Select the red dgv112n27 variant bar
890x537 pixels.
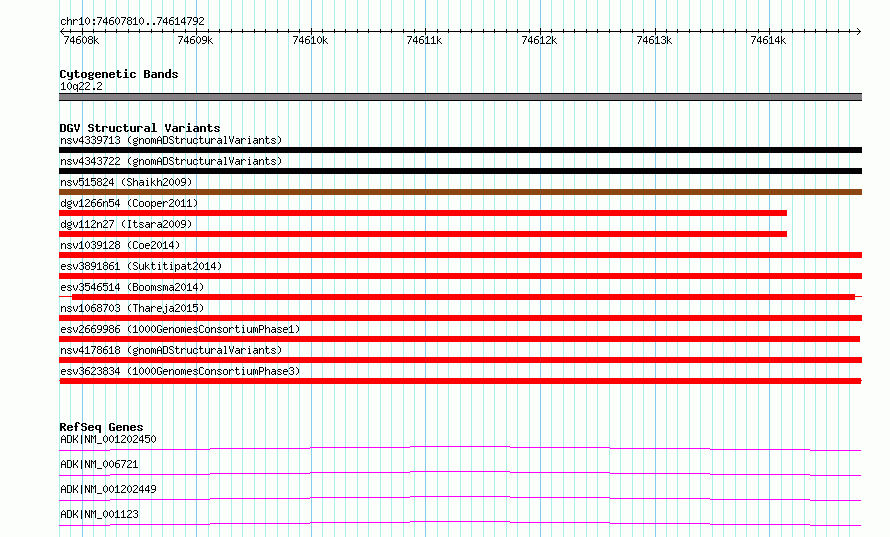pyautogui.click(x=423, y=234)
